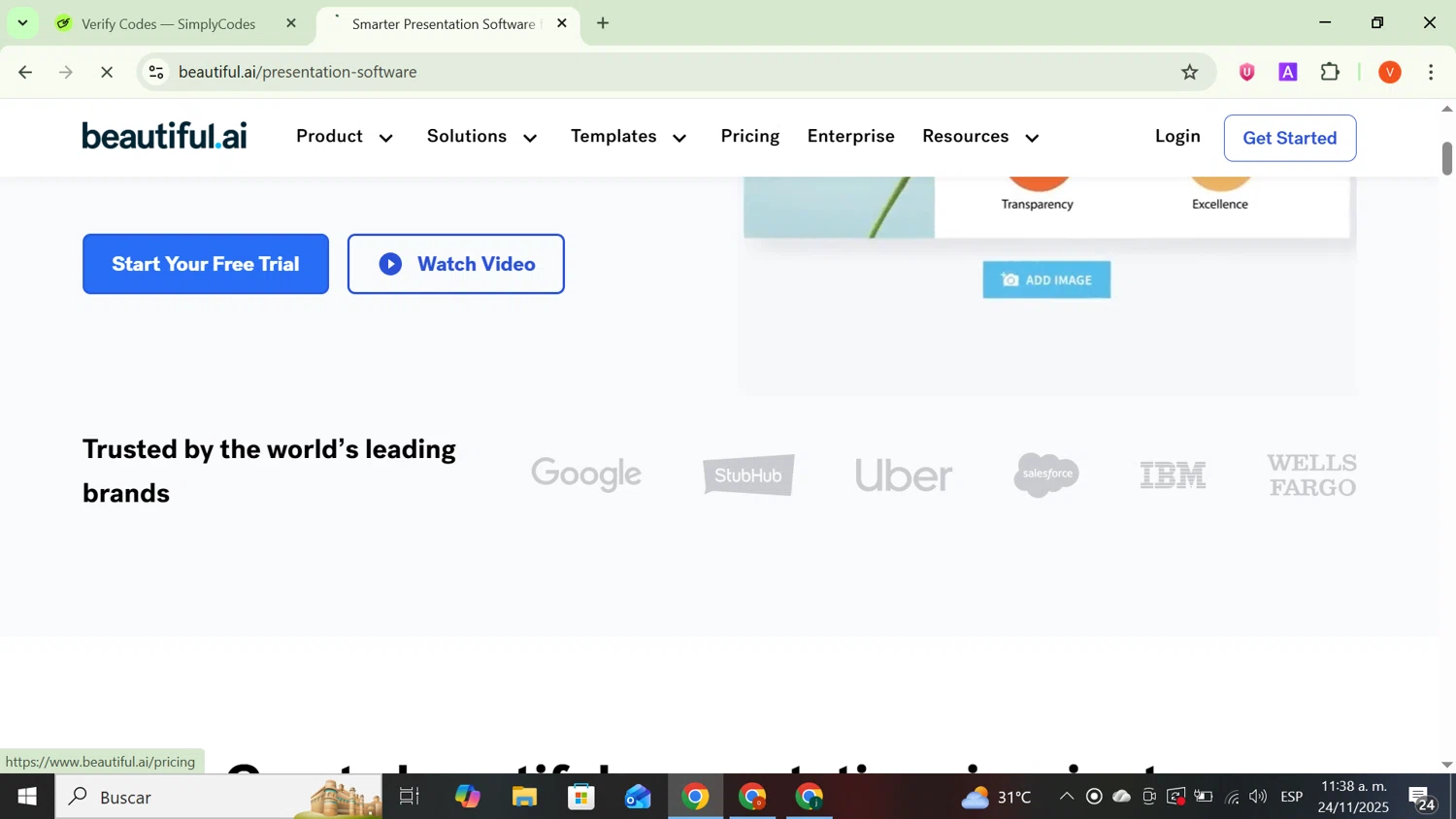Open the weather widget showing 31°C

click(997, 797)
